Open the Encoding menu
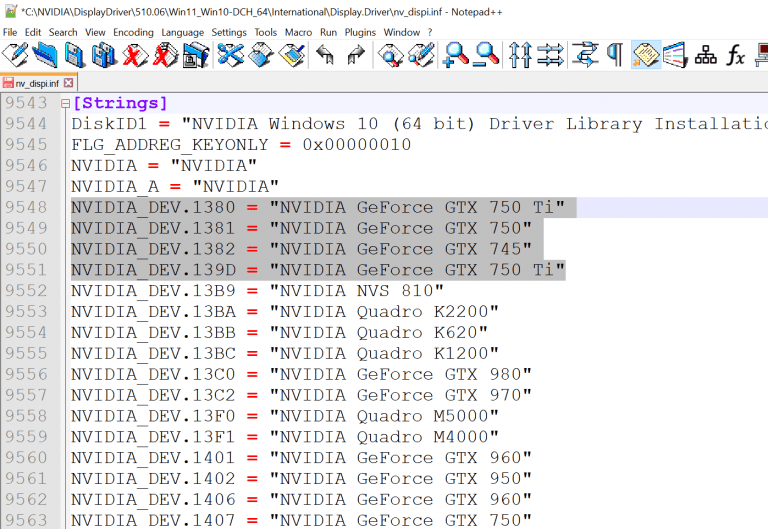Viewport: 768px width, 529px height. tap(133, 32)
